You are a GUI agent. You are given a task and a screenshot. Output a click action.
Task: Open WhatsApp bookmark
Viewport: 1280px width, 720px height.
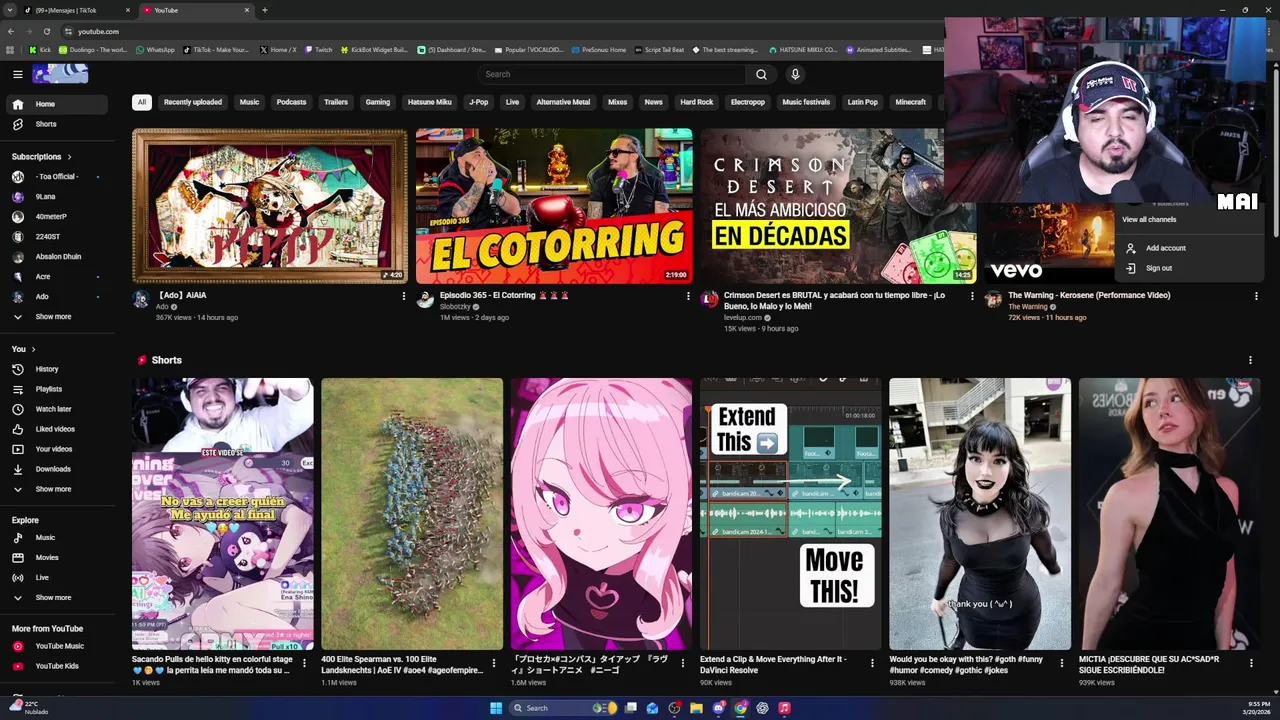pyautogui.click(x=154, y=49)
